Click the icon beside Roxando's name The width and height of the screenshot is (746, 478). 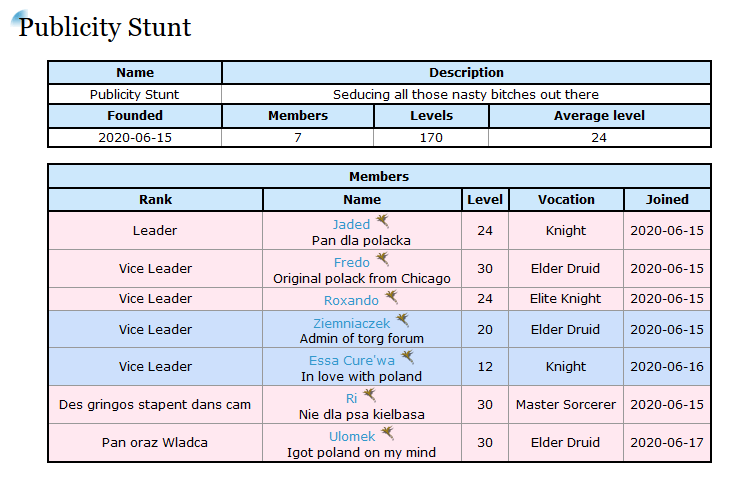pos(391,298)
